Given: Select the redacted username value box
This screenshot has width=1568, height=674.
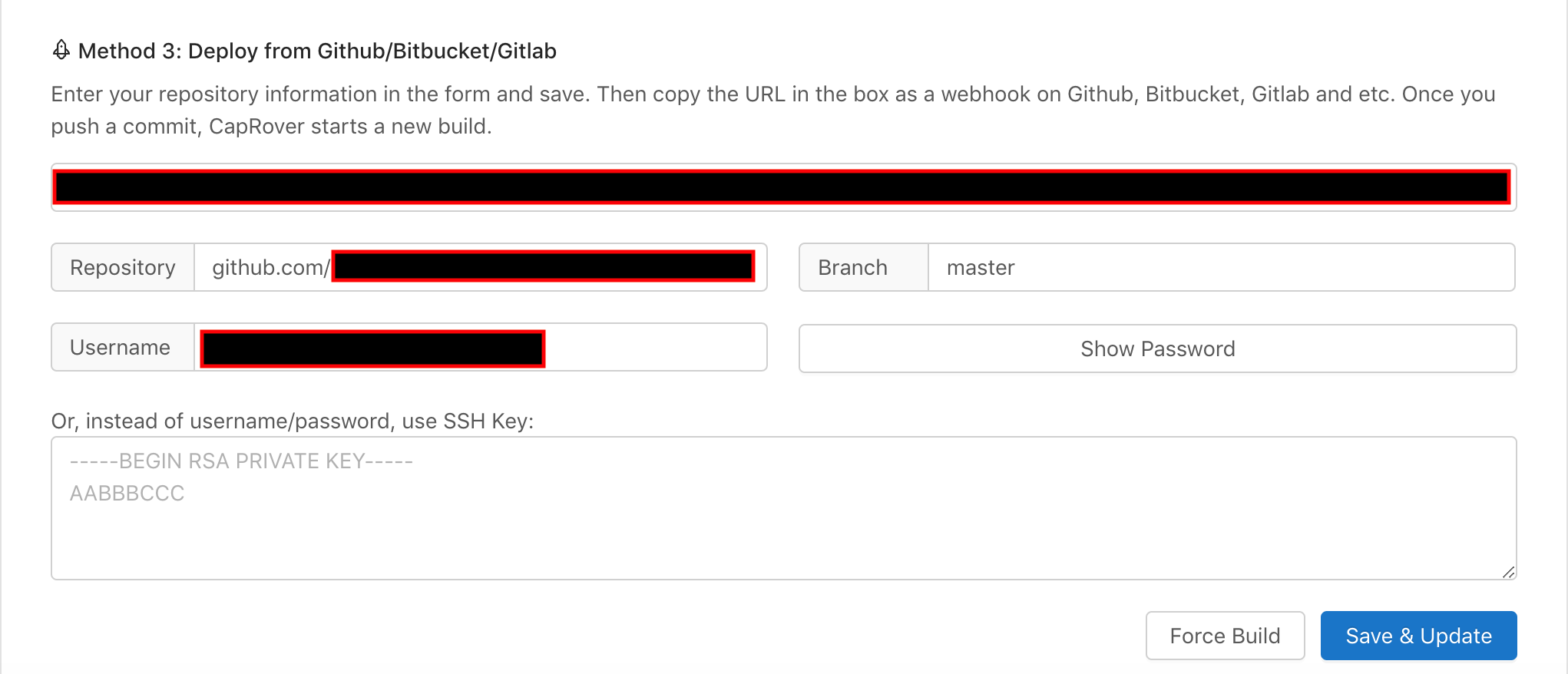Looking at the screenshot, I should point(371,347).
